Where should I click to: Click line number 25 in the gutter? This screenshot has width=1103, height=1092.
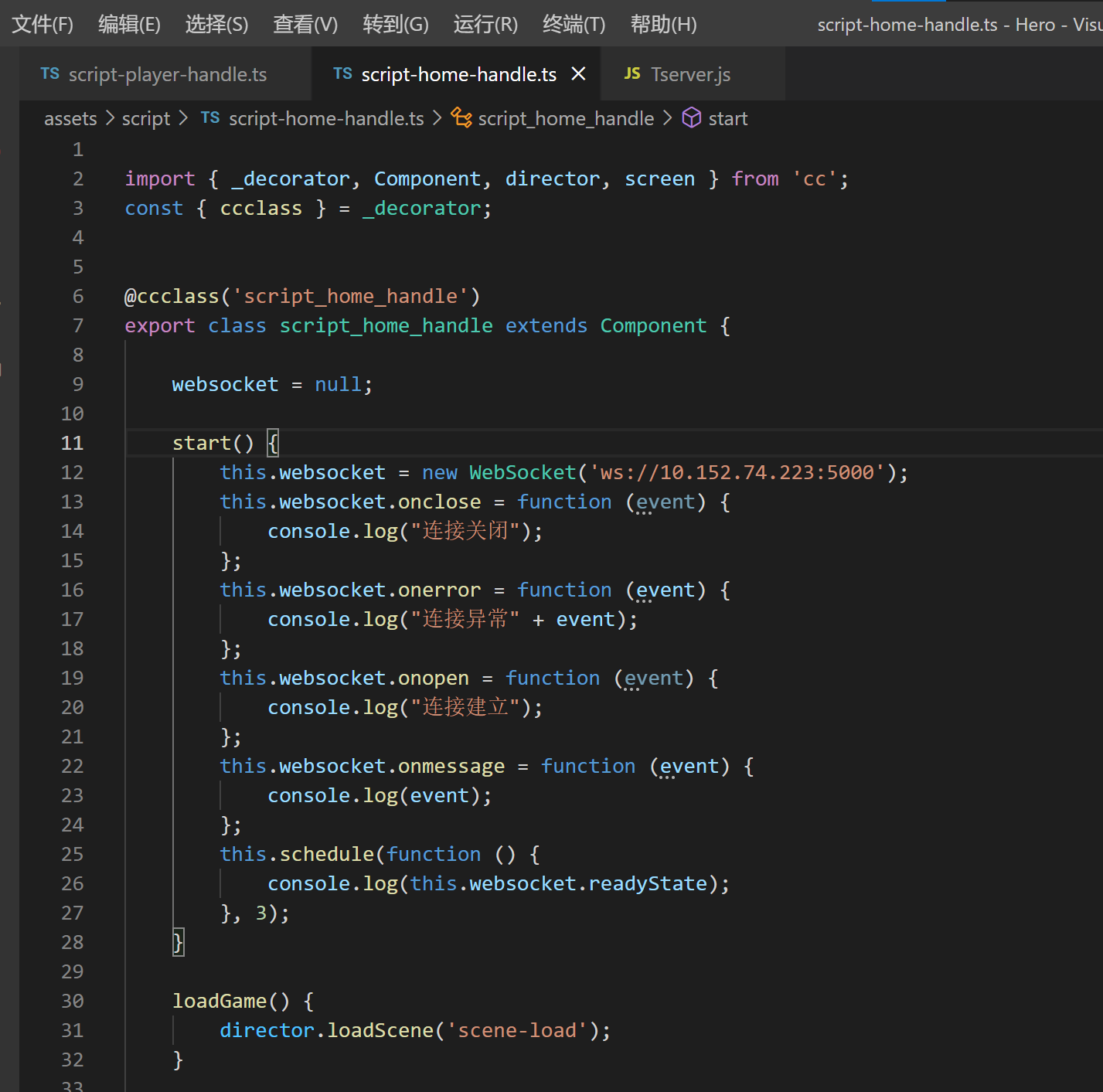pyautogui.click(x=72, y=854)
